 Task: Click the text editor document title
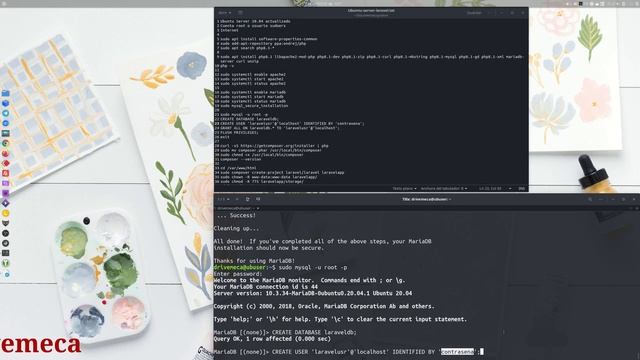(x=371, y=11)
